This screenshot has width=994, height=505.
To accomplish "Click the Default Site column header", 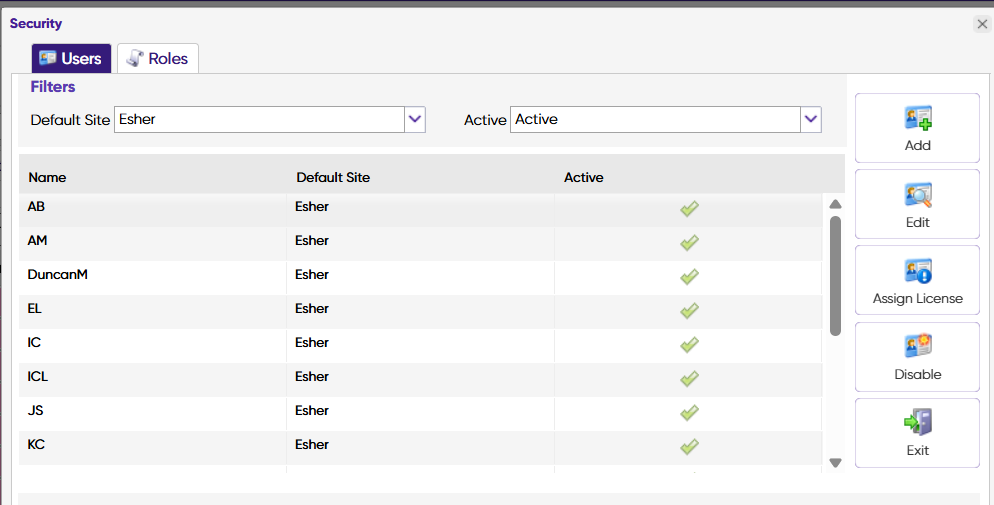I will (333, 177).
